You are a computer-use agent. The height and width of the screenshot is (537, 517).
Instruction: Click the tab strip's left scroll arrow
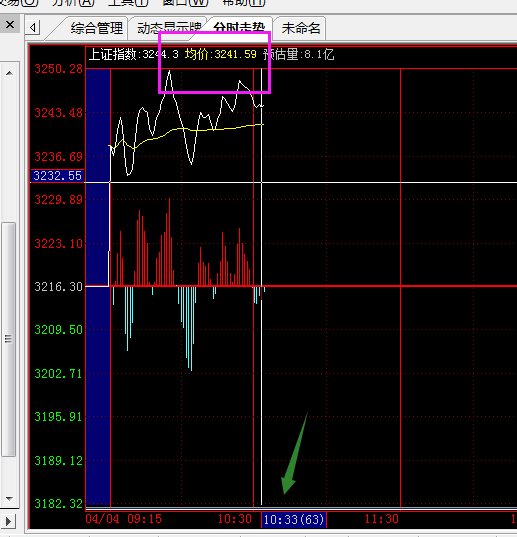point(33,27)
